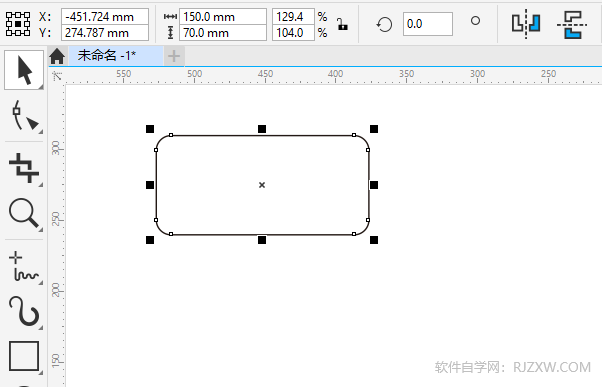This screenshot has width=602, height=387.
Task: Click the object origin reference grid
Action: (x=18, y=24)
